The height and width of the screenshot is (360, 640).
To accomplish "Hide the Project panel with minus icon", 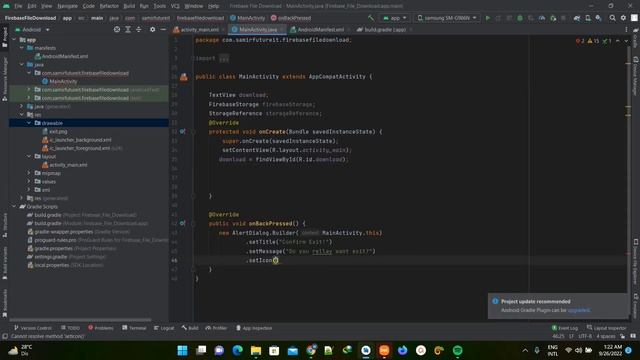I will tap(163, 29).
